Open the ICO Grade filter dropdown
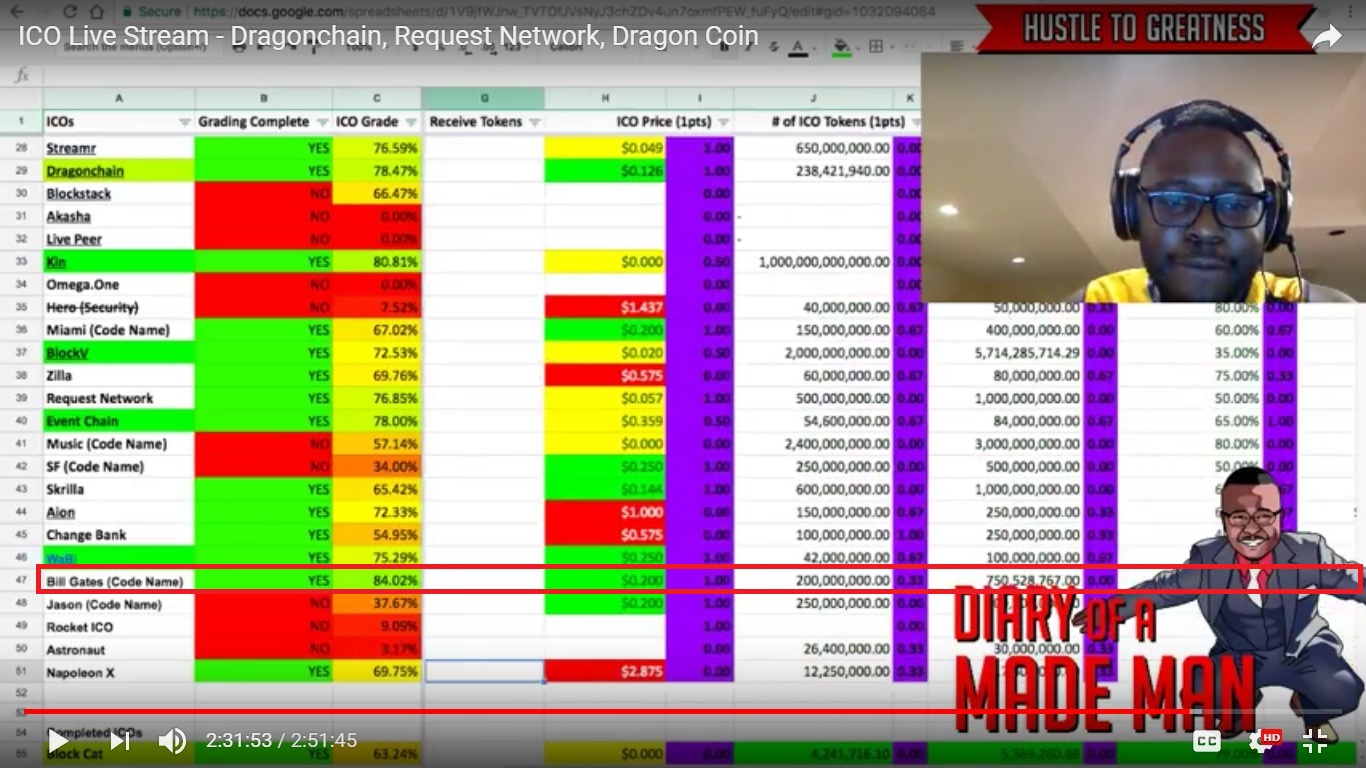 click(410, 122)
